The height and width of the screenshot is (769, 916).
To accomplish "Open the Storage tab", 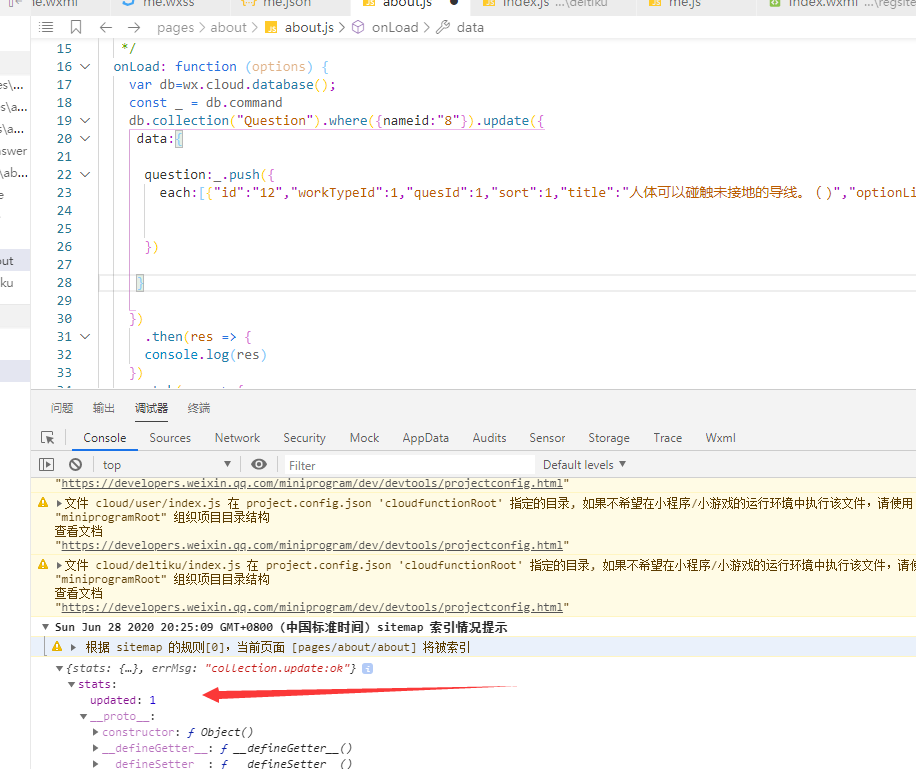I will [609, 438].
